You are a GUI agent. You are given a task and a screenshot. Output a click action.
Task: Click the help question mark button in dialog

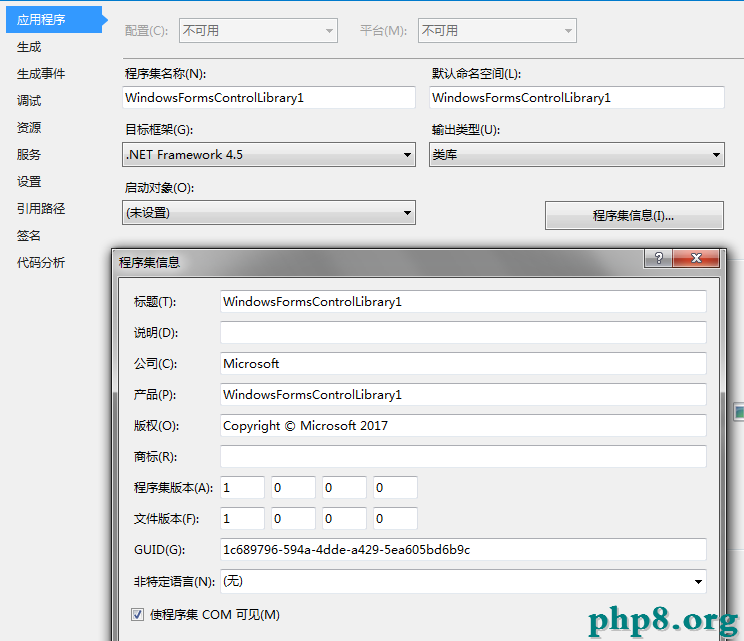[x=659, y=258]
